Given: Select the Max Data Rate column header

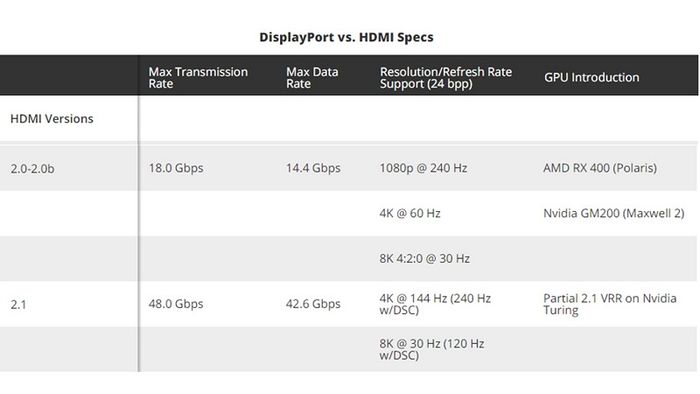Looking at the screenshot, I should pos(312,78).
